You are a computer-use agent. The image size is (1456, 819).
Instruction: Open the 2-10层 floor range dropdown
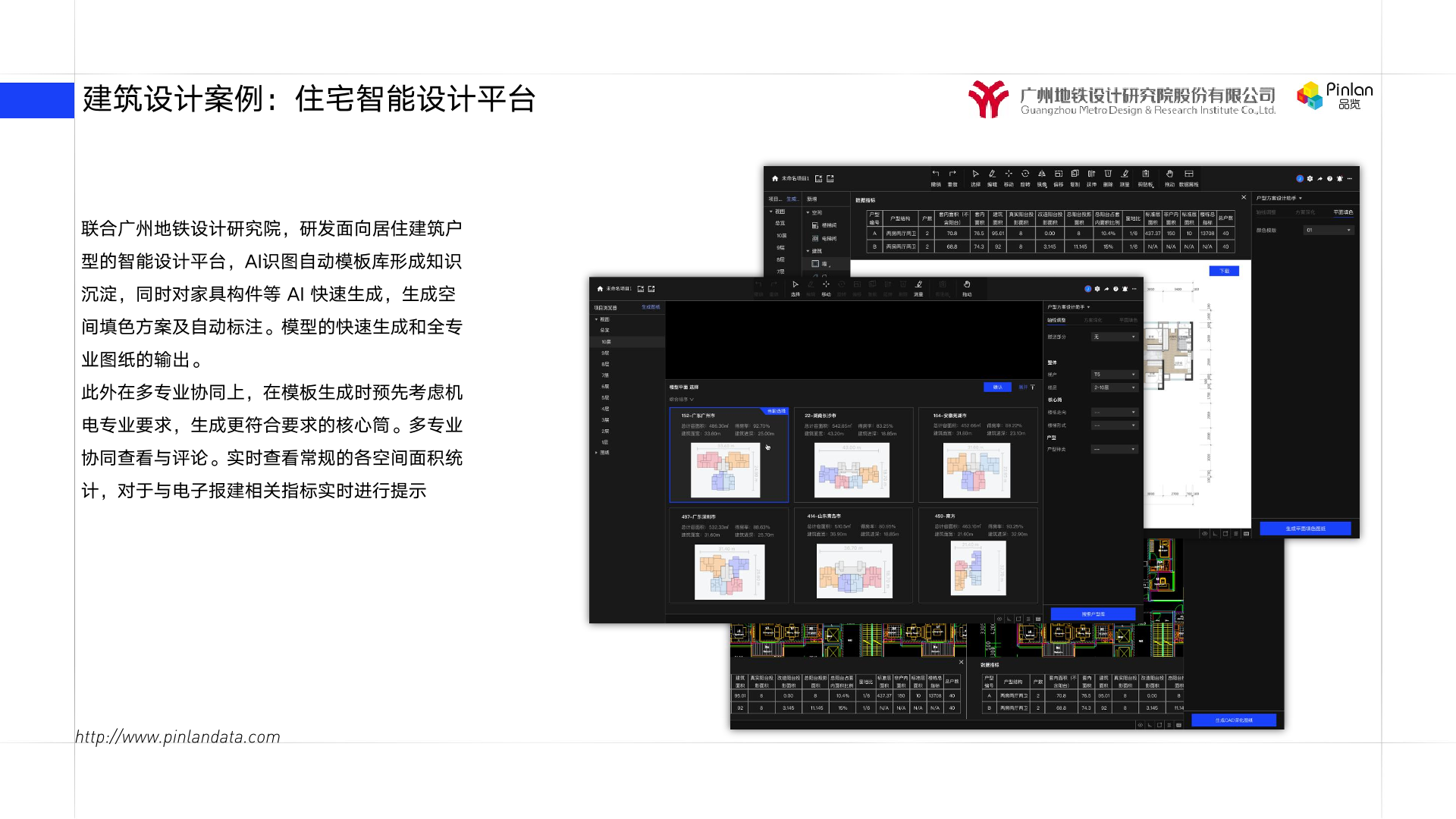[x=1114, y=388]
